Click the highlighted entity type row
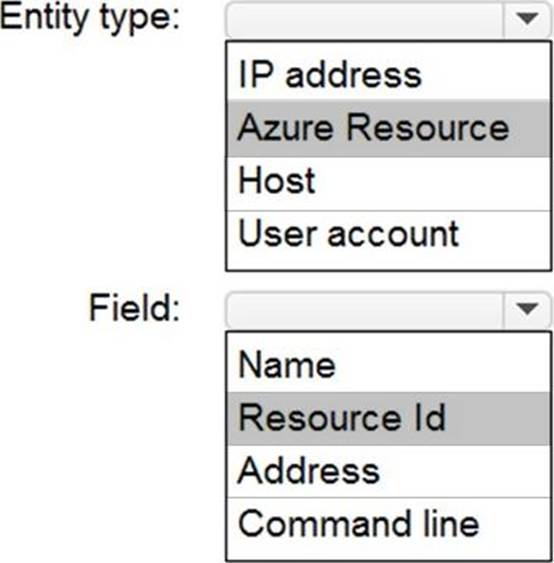The width and height of the screenshot is (554, 563). click(x=389, y=128)
